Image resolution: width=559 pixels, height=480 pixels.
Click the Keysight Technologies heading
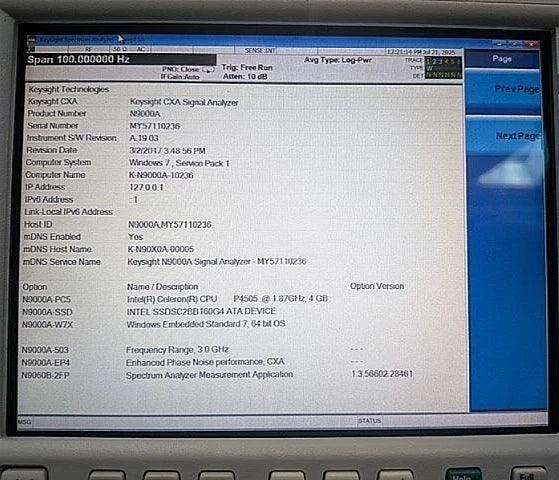click(69, 89)
